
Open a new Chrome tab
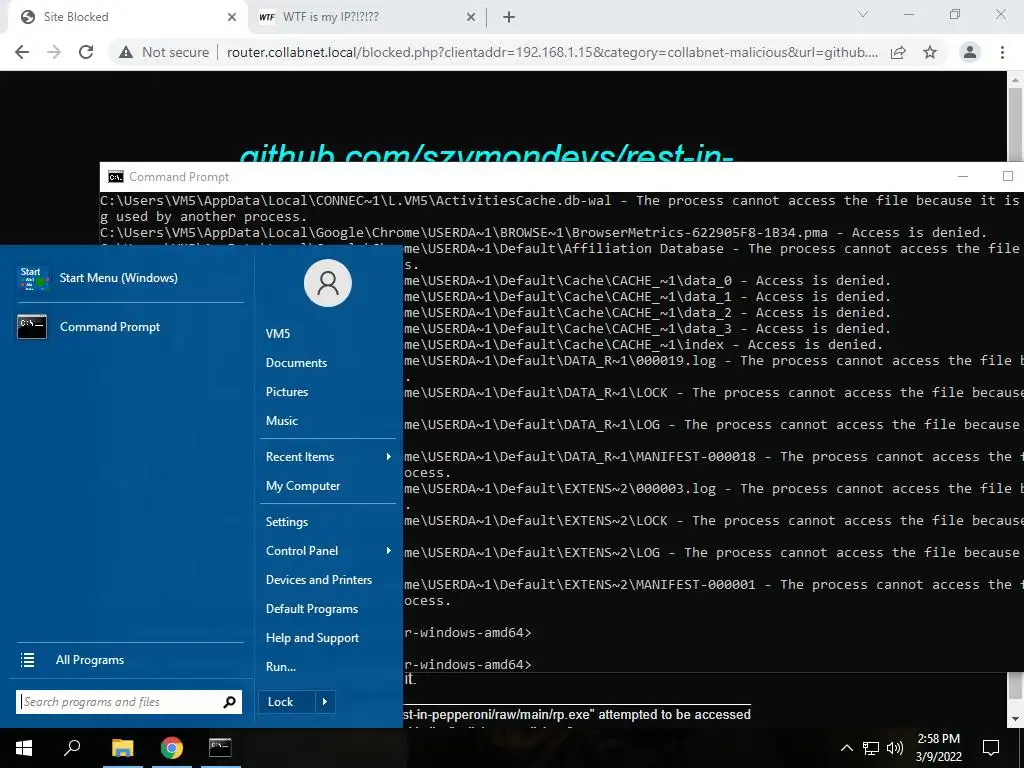point(509,17)
